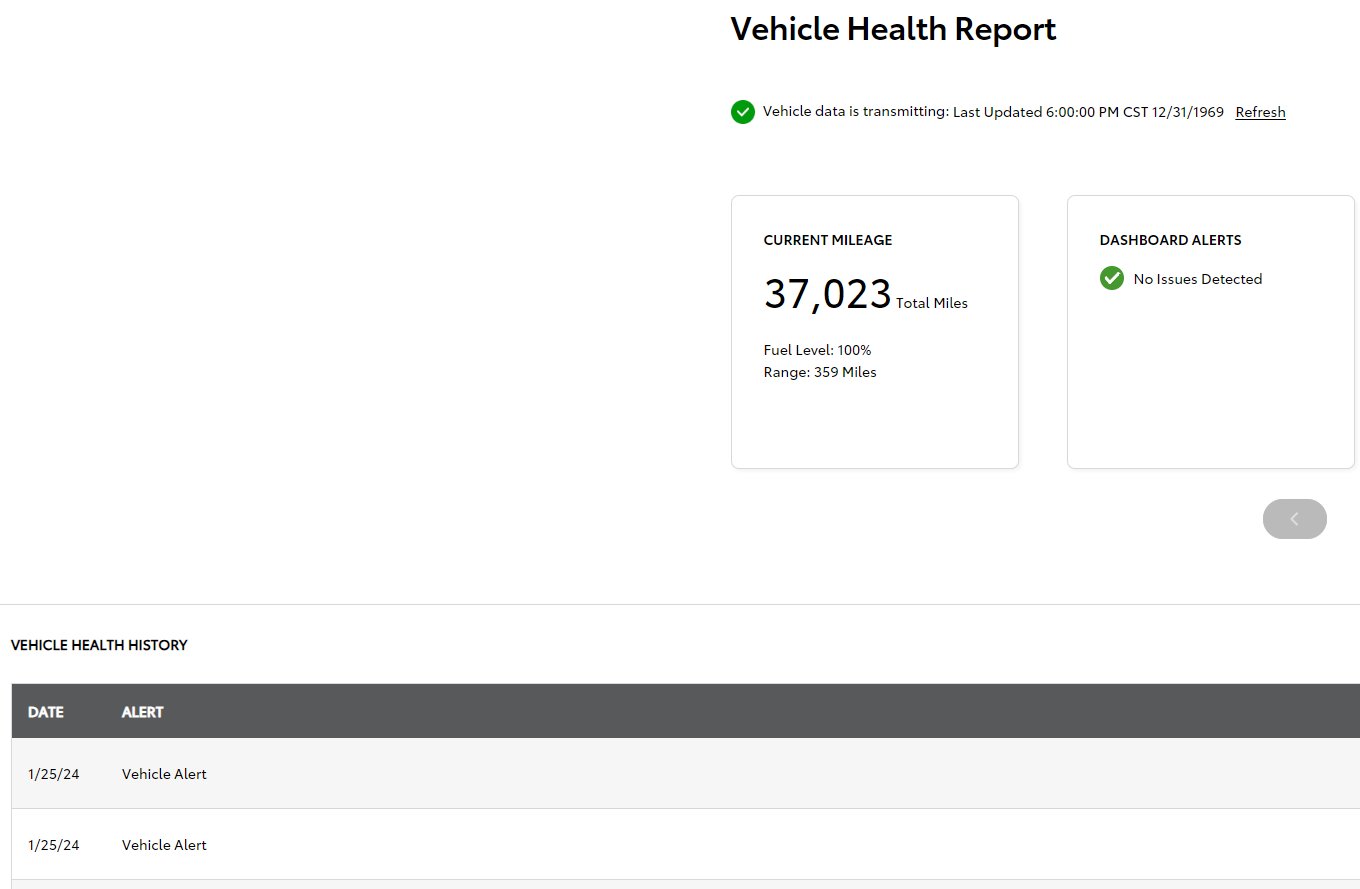
Task: Click the second row's Vehicle Alert entry
Action: click(164, 845)
